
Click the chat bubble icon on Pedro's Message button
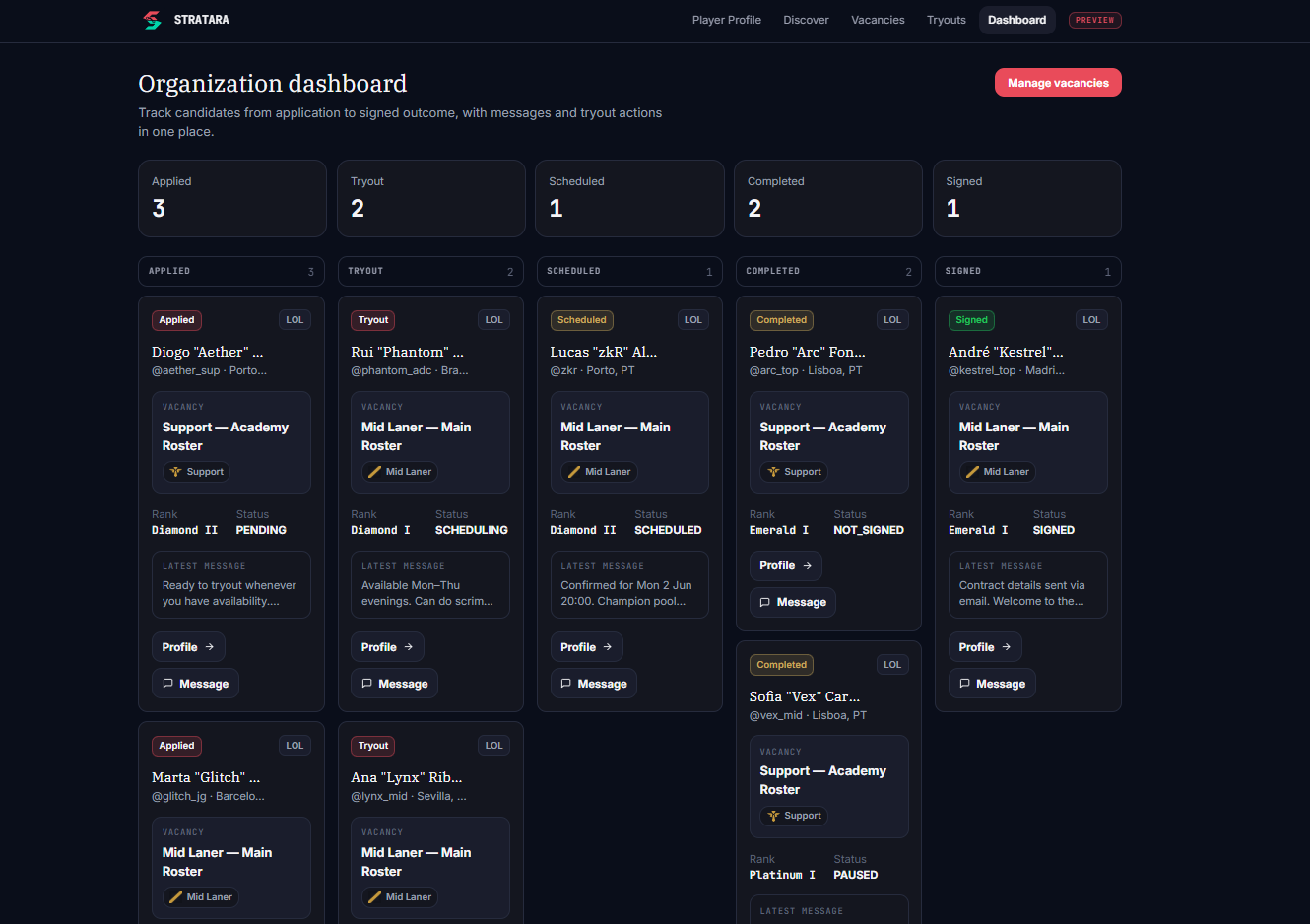click(765, 602)
